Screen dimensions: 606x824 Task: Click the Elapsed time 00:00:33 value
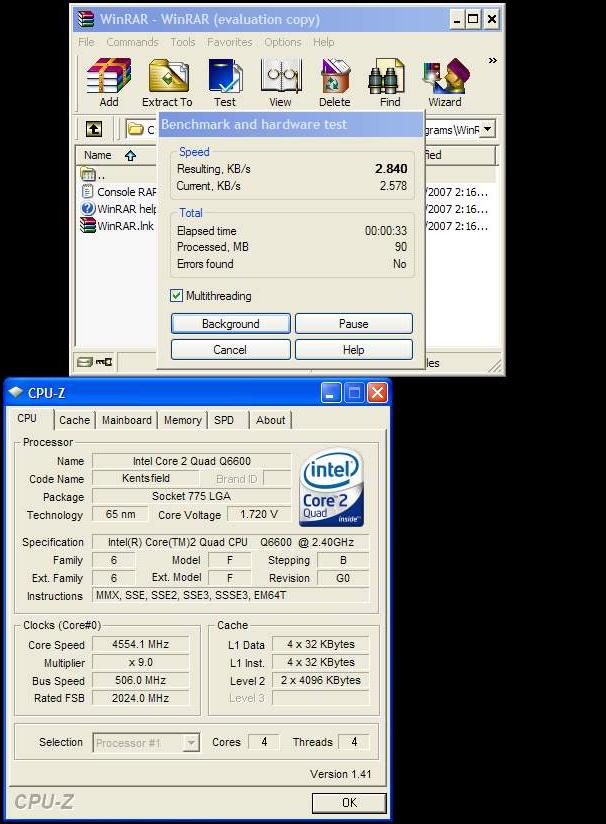386,231
